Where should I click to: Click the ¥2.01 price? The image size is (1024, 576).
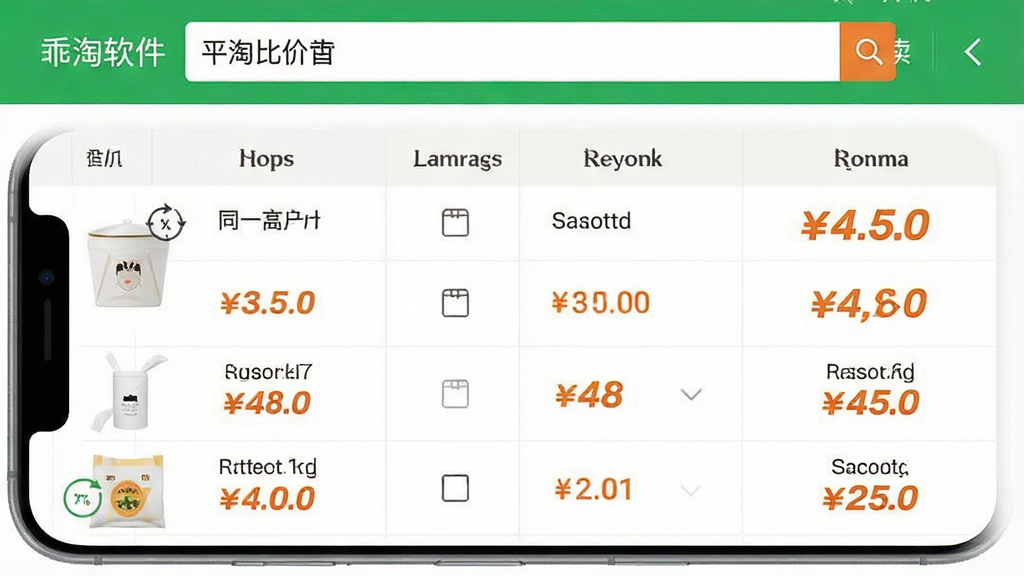(x=593, y=490)
